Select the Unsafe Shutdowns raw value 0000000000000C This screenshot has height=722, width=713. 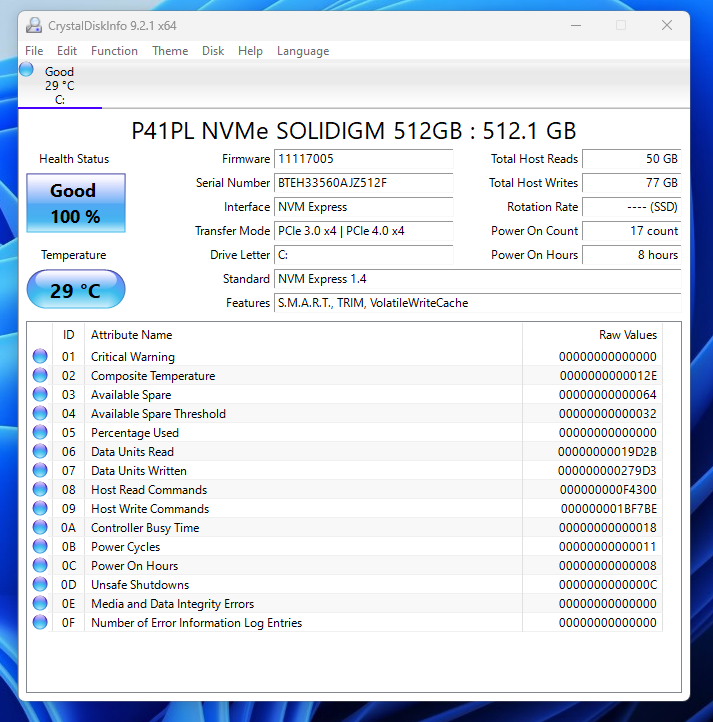pyautogui.click(x=608, y=584)
